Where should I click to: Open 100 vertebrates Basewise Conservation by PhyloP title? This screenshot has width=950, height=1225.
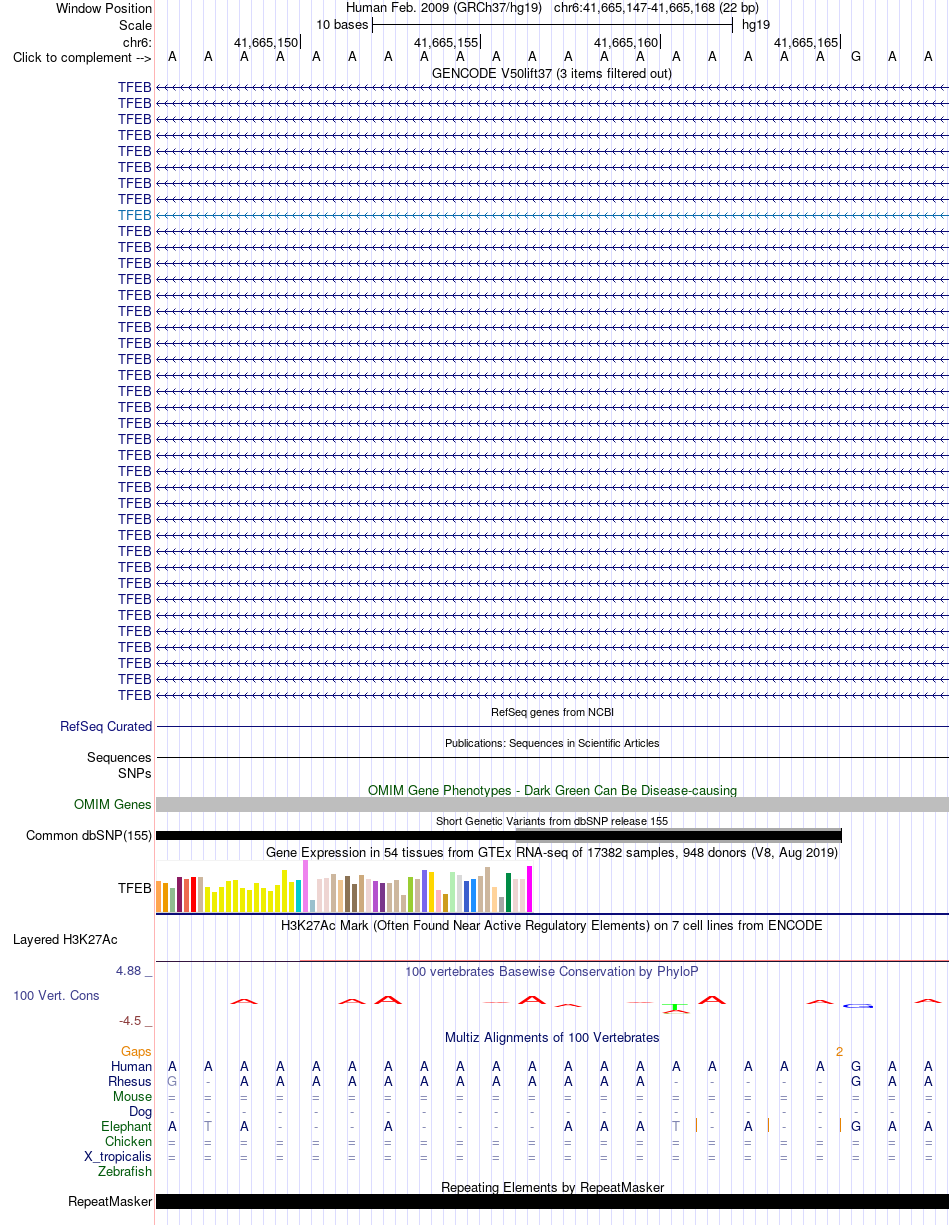(552, 972)
